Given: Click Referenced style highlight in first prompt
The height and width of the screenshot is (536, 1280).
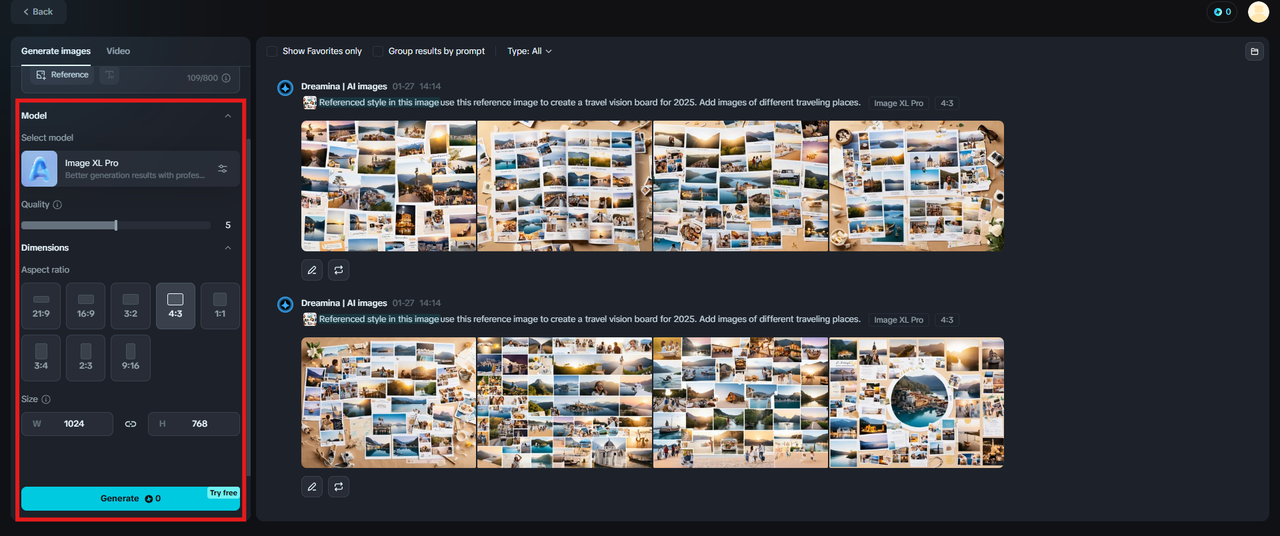Looking at the screenshot, I should coord(379,103).
